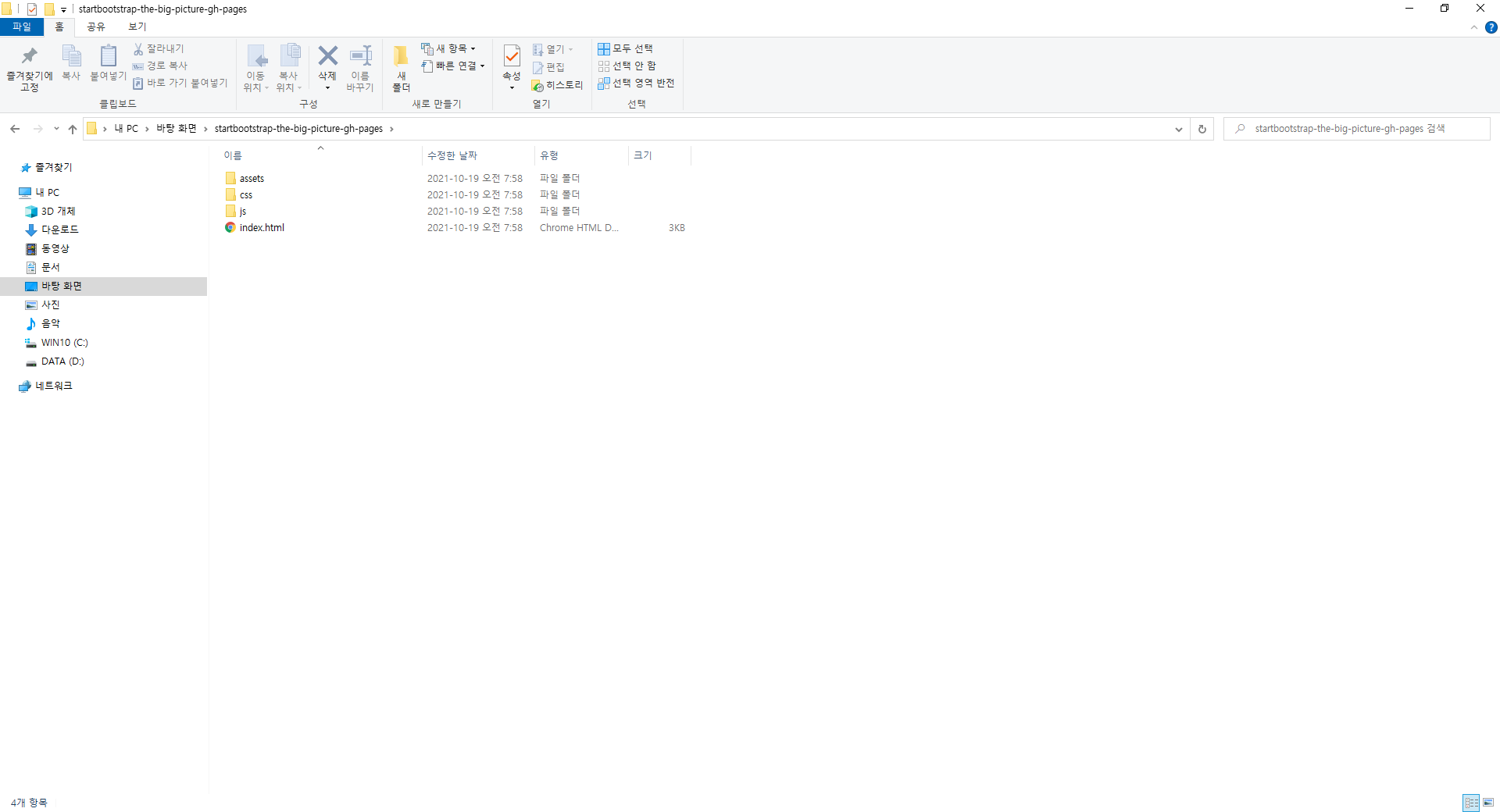The height and width of the screenshot is (812, 1500).
Task: Sort by Date modified (수정한 날짜) header
Action: (478, 155)
